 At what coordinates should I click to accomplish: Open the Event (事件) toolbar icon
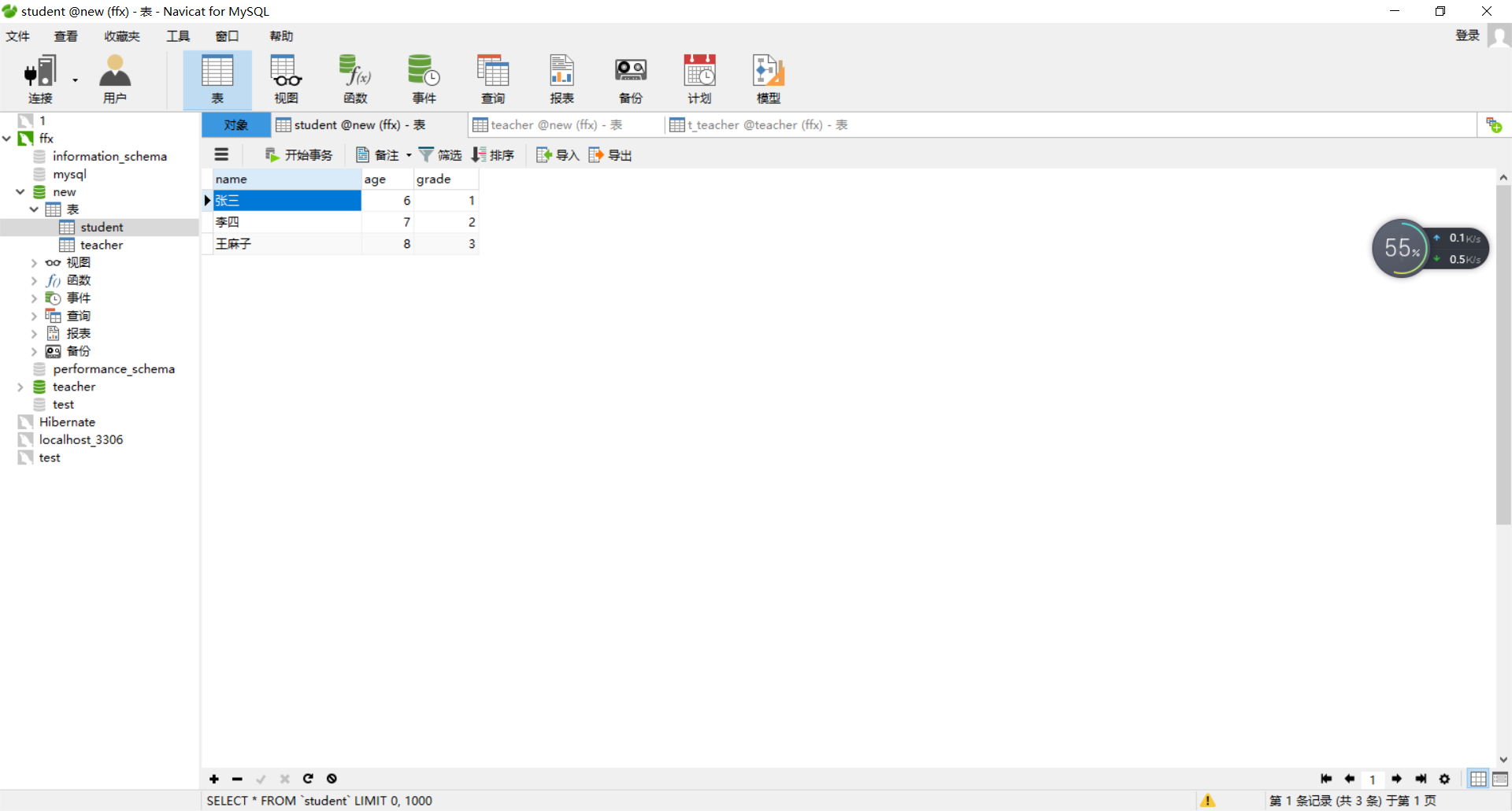(x=424, y=79)
